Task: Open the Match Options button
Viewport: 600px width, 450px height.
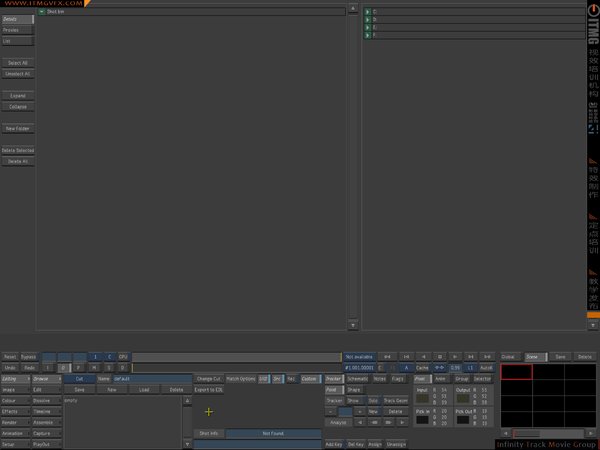Action: pos(241,379)
